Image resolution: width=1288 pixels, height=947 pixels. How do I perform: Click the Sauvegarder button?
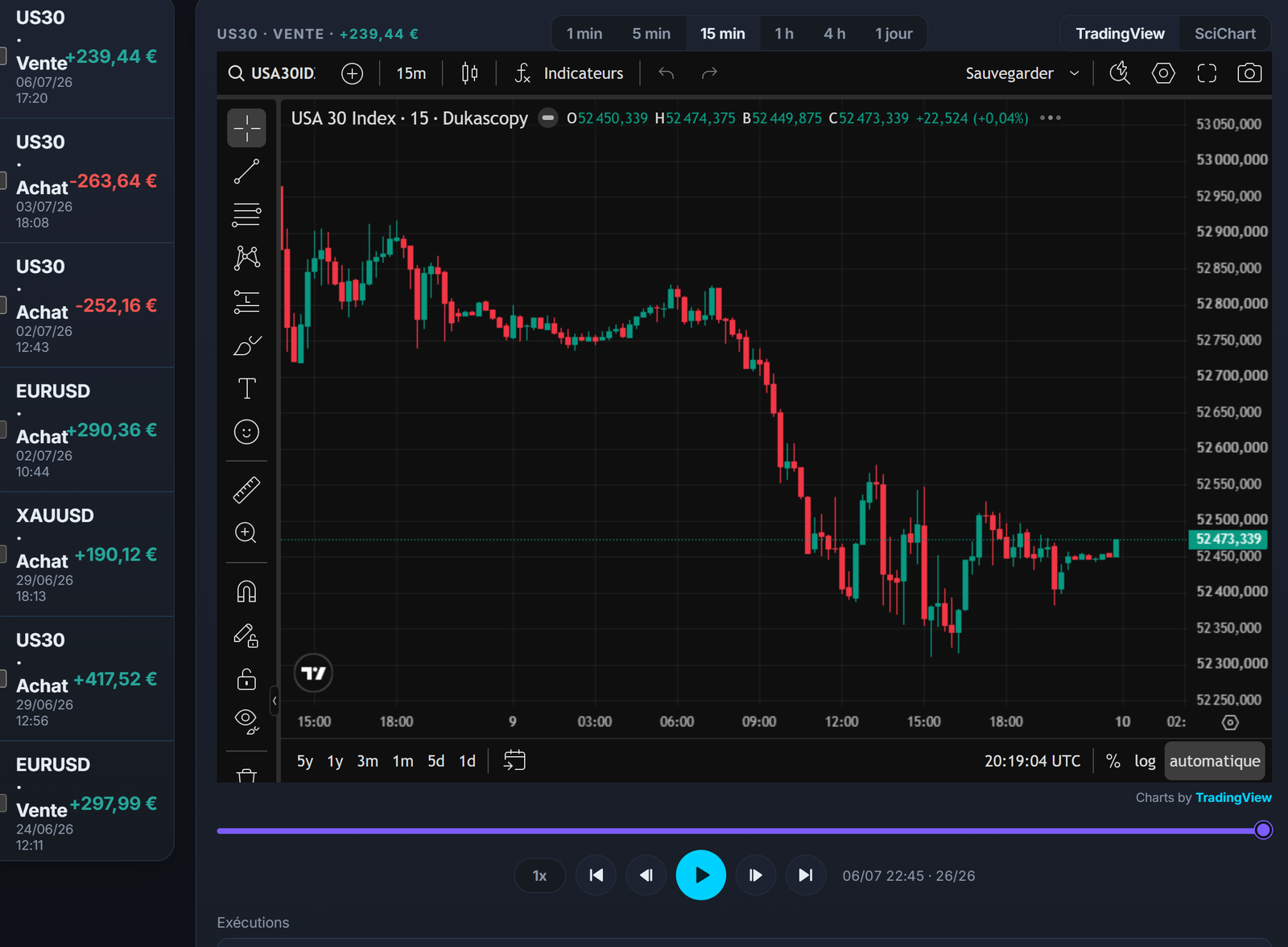pos(1009,73)
